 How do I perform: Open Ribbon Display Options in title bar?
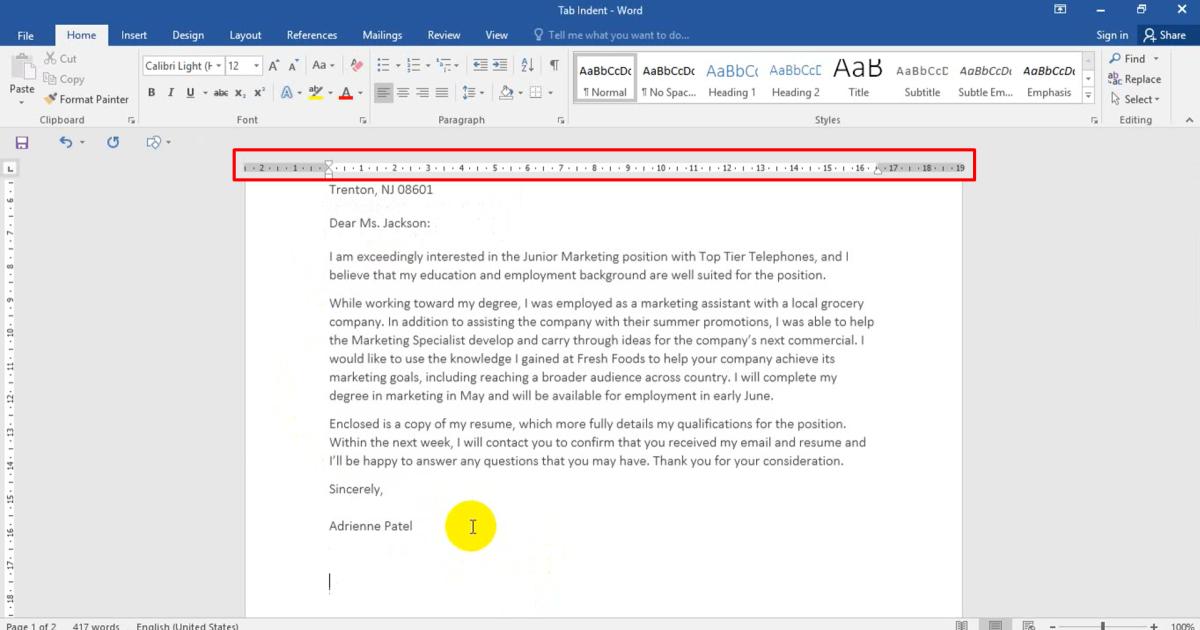pos(1060,9)
